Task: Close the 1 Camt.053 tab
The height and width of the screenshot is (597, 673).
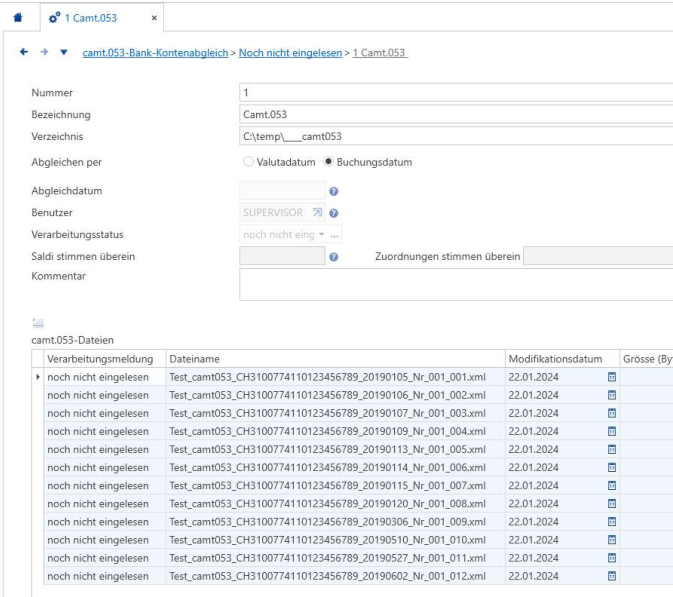Action: point(154,18)
